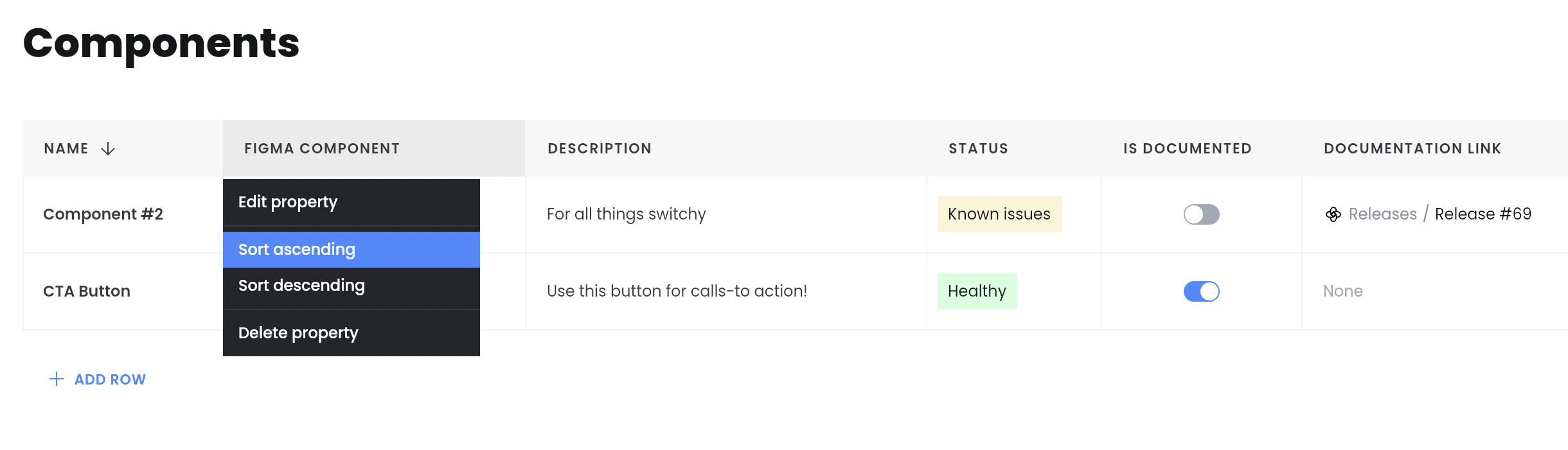Disable the Is Documented toggle for CTA Button

pos(1201,291)
